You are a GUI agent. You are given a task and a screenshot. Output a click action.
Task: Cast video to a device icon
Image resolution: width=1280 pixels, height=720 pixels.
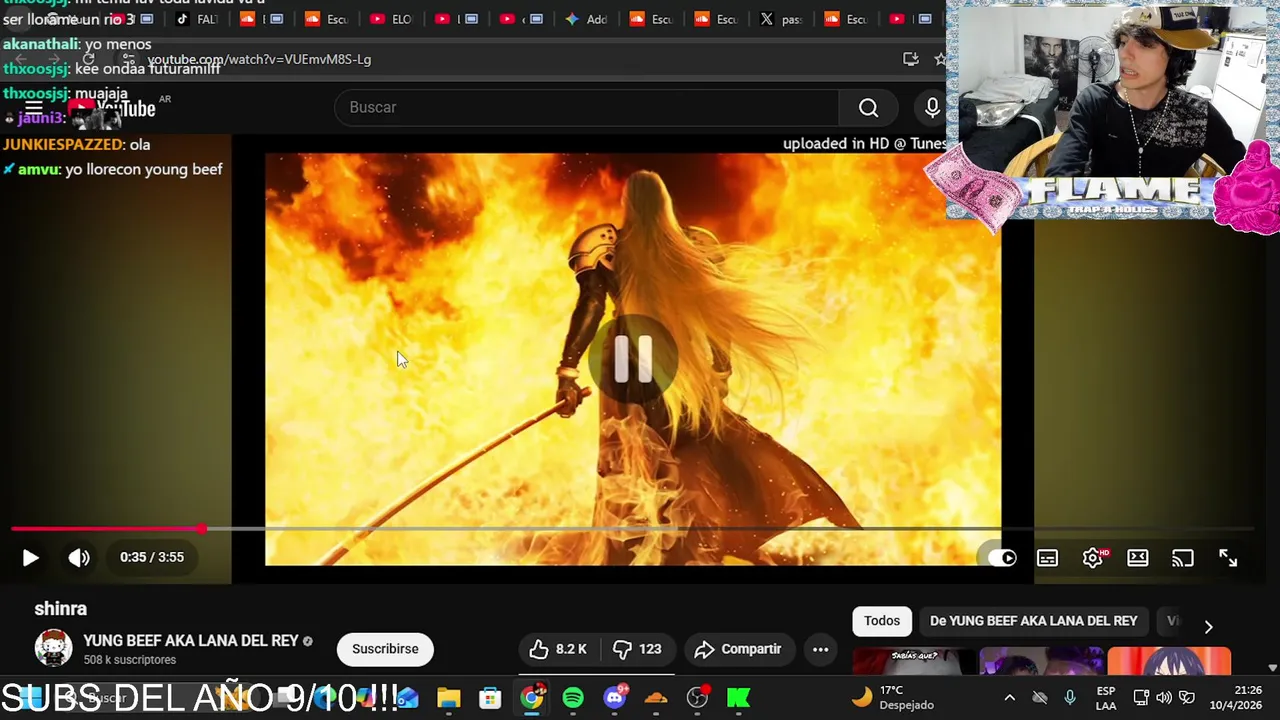point(1183,558)
